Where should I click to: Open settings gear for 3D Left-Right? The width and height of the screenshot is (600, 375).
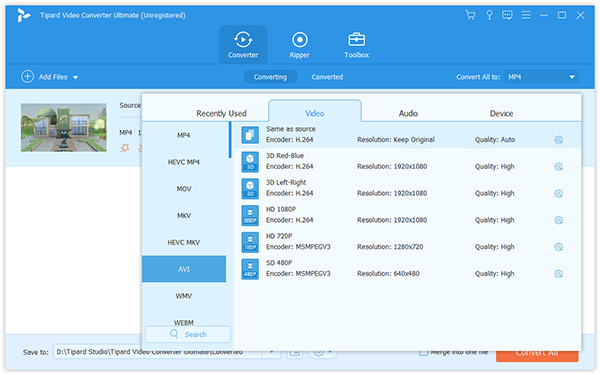558,193
